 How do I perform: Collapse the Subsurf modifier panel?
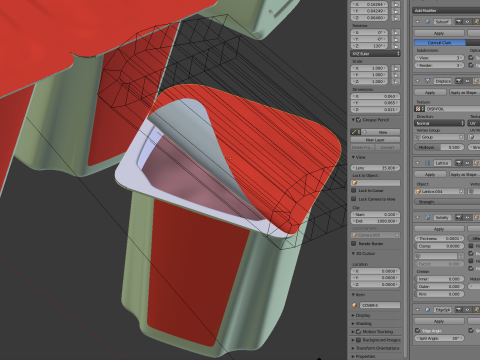[418, 22]
